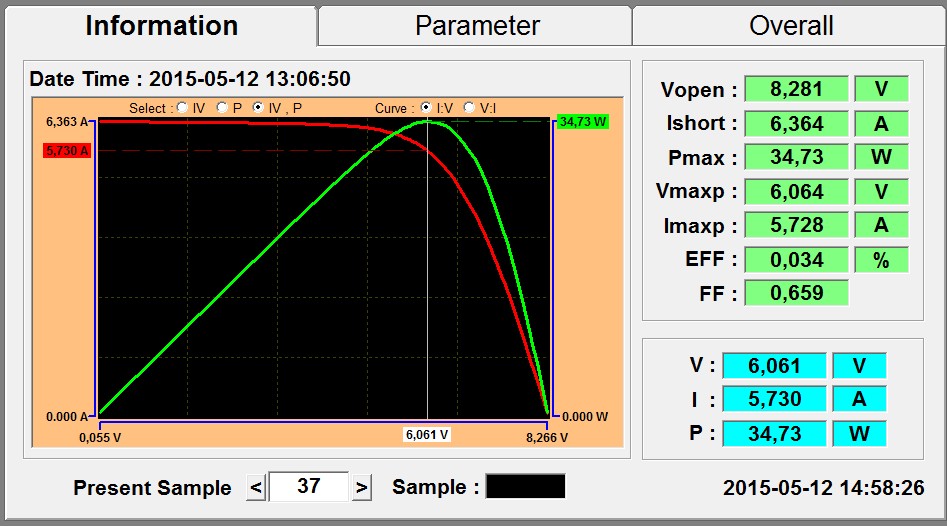Click the Present Sample number field
Viewport: 947px width, 526px height.
click(x=309, y=486)
